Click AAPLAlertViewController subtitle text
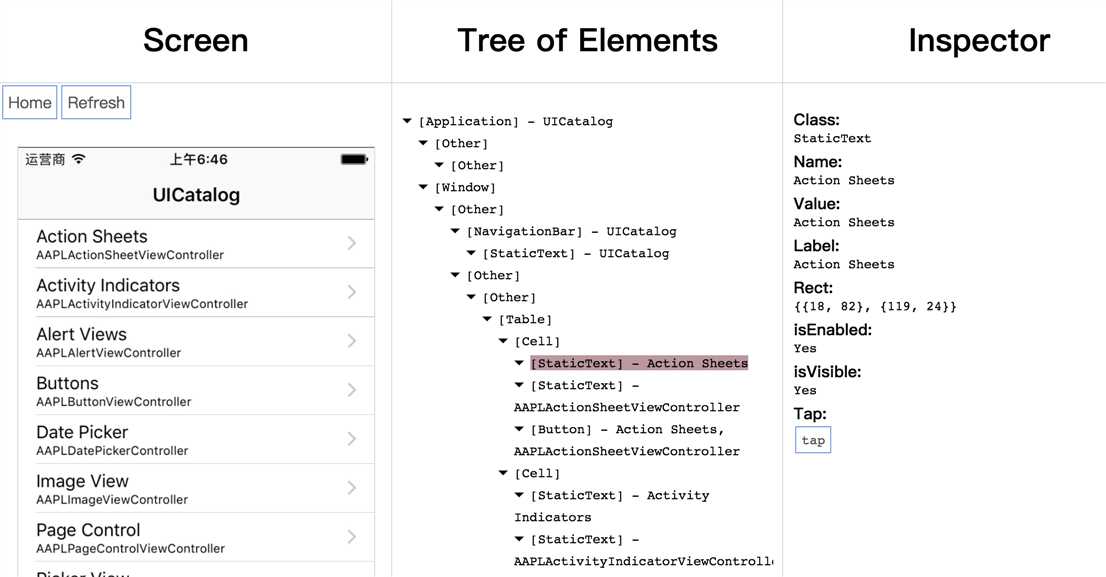 109,353
